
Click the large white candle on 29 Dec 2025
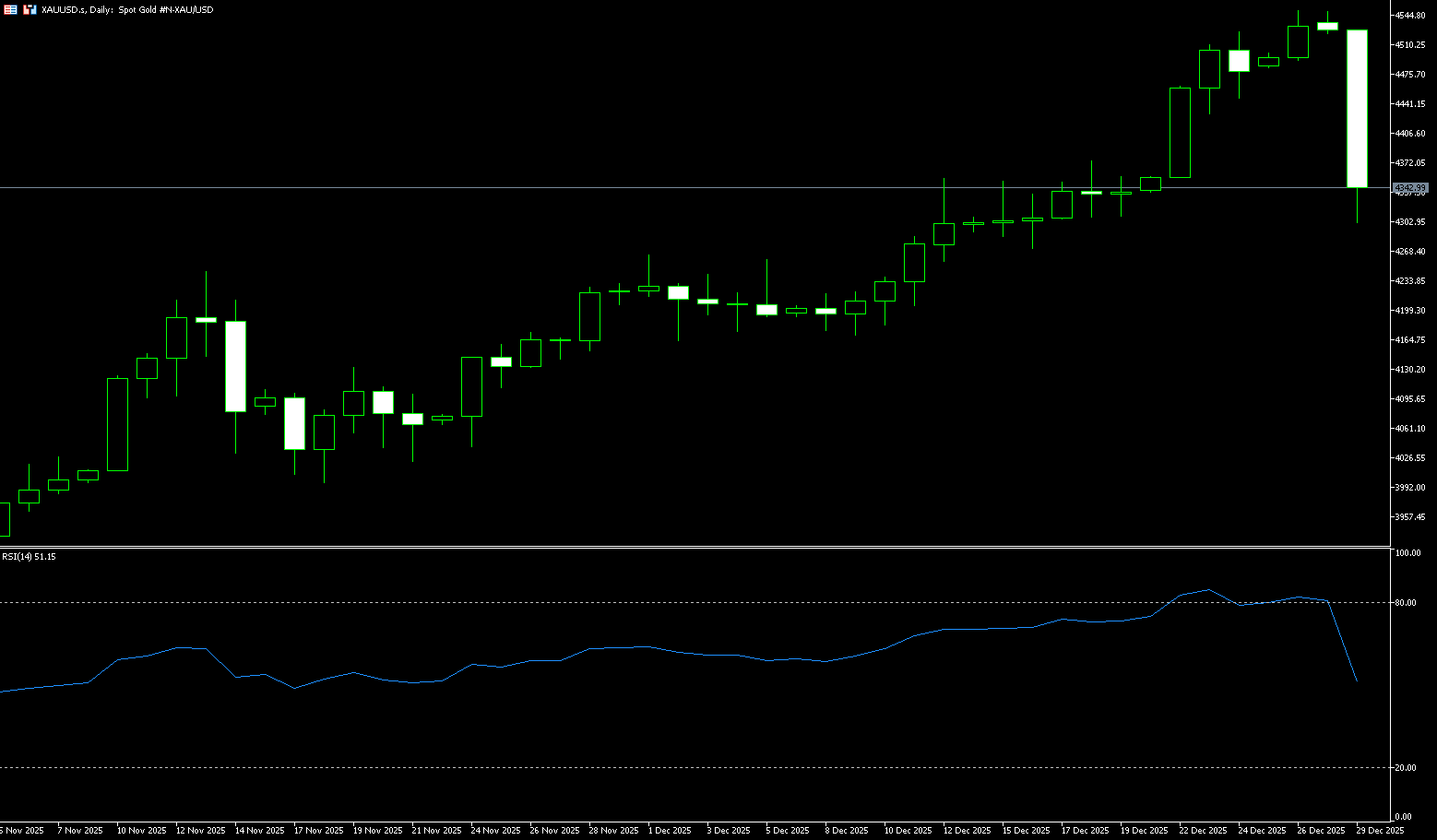pyautogui.click(x=1357, y=109)
